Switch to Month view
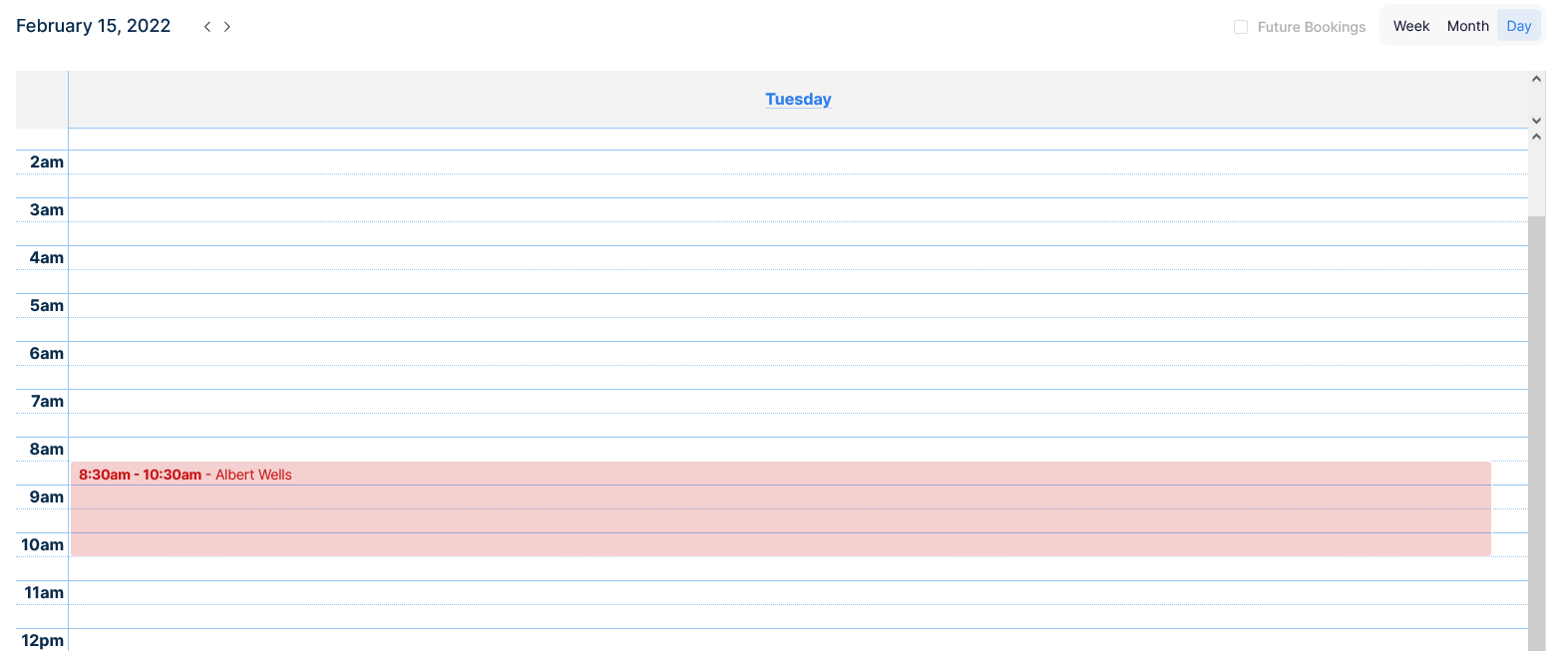 pyautogui.click(x=1467, y=26)
